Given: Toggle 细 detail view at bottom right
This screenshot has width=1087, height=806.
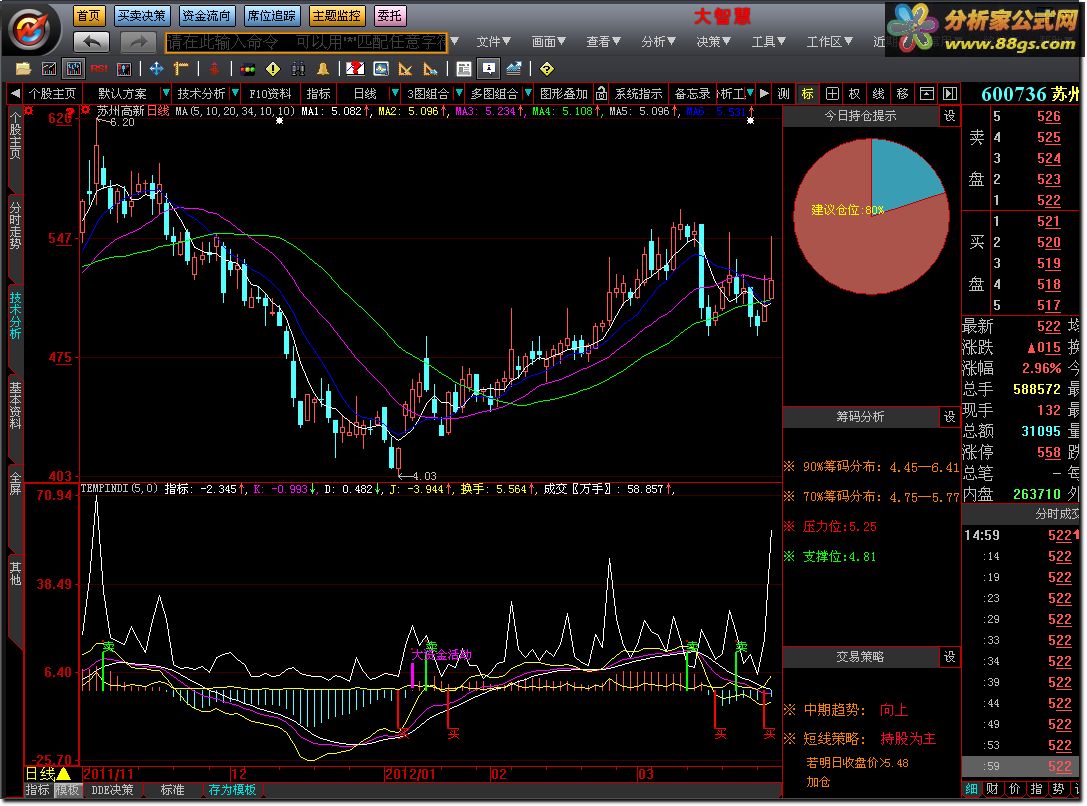Looking at the screenshot, I should click(x=971, y=789).
